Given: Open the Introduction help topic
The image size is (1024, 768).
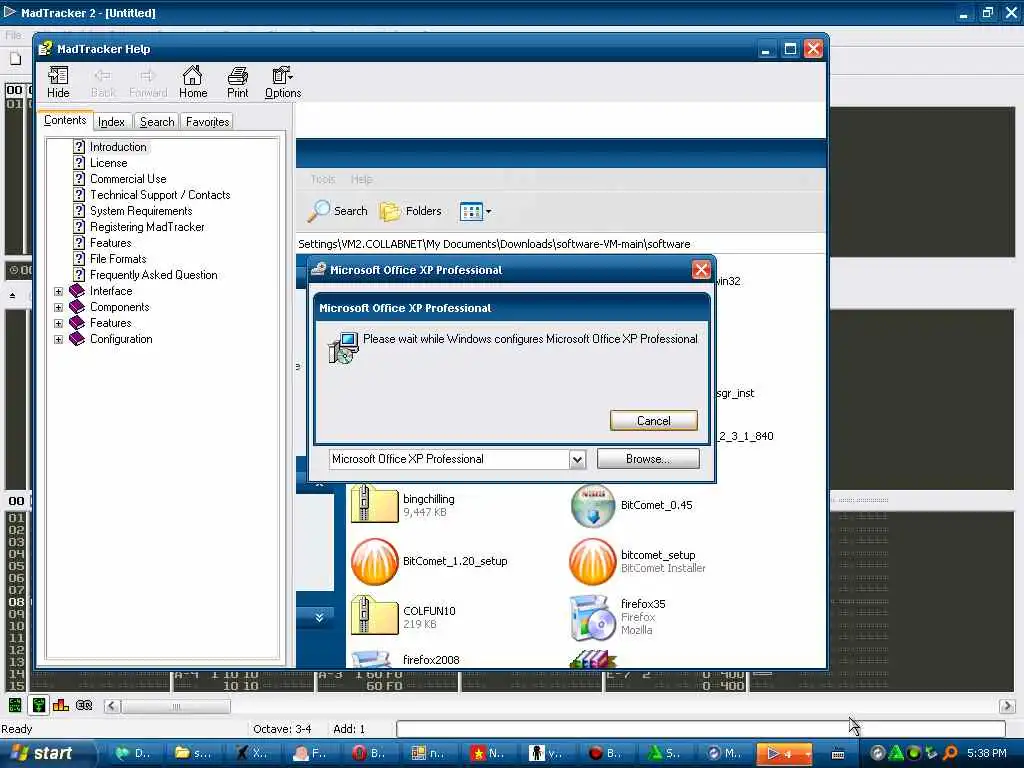Looking at the screenshot, I should click(x=118, y=147).
